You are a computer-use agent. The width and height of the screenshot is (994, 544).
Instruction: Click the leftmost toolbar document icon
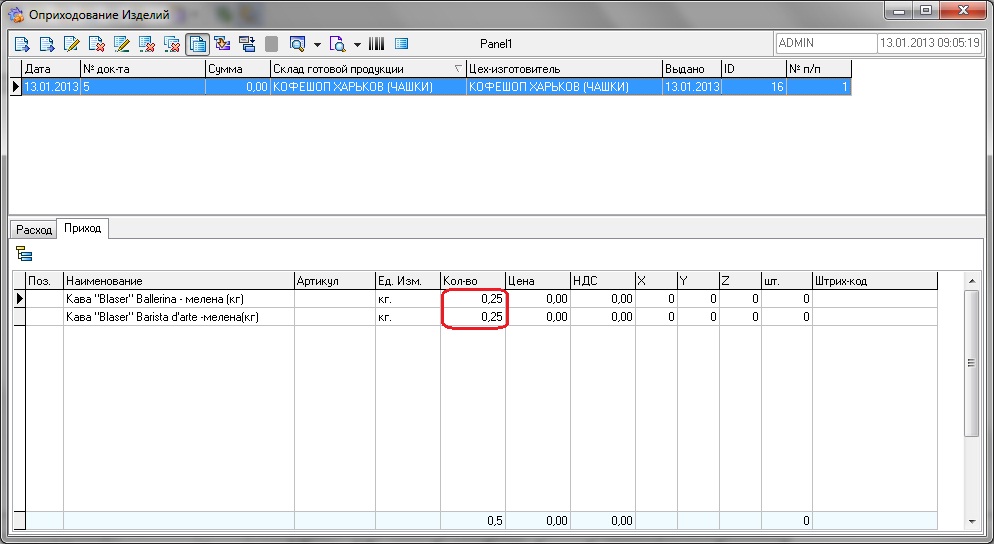pyautogui.click(x=22, y=44)
